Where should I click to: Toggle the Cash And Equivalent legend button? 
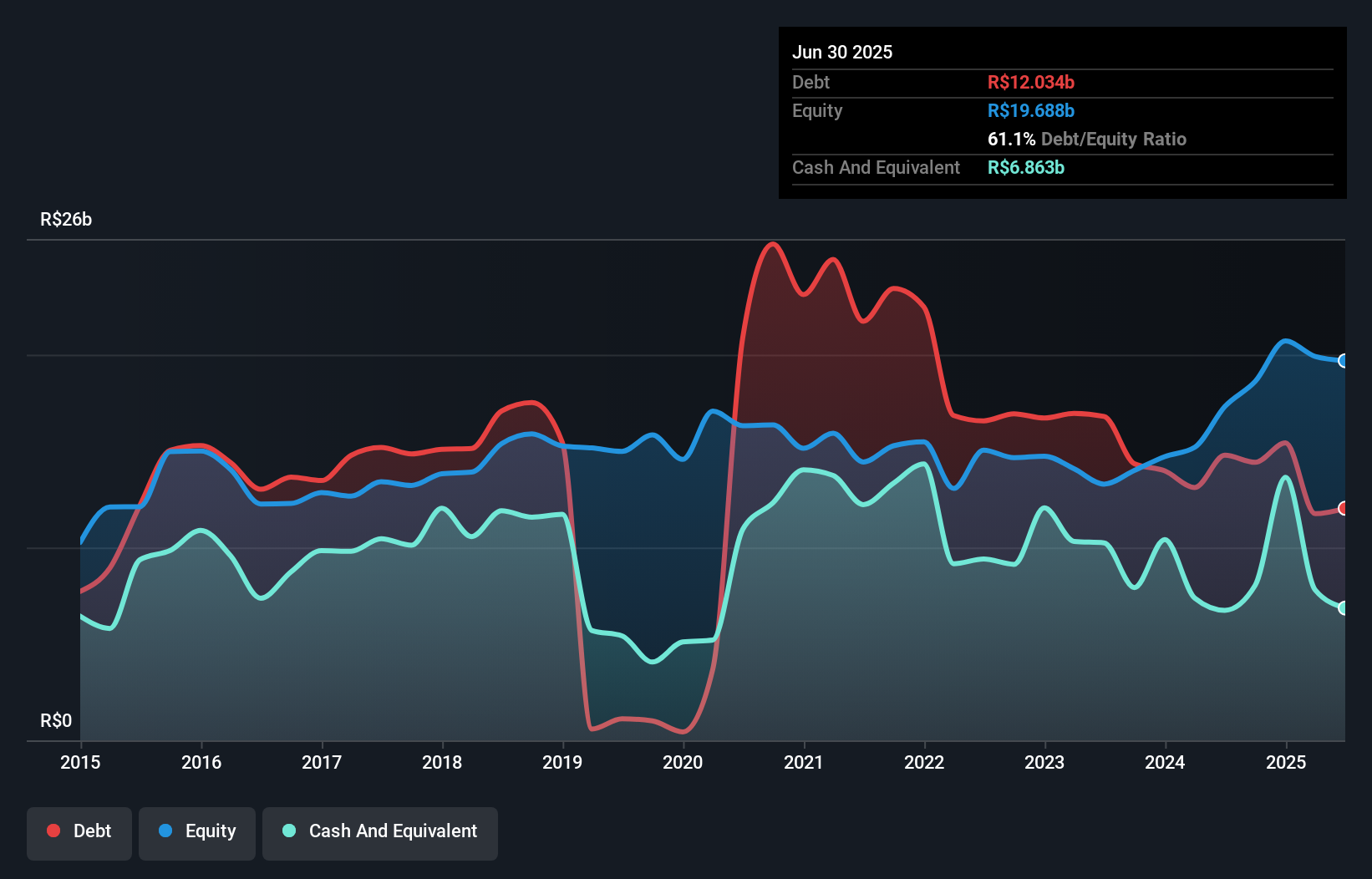(380, 832)
